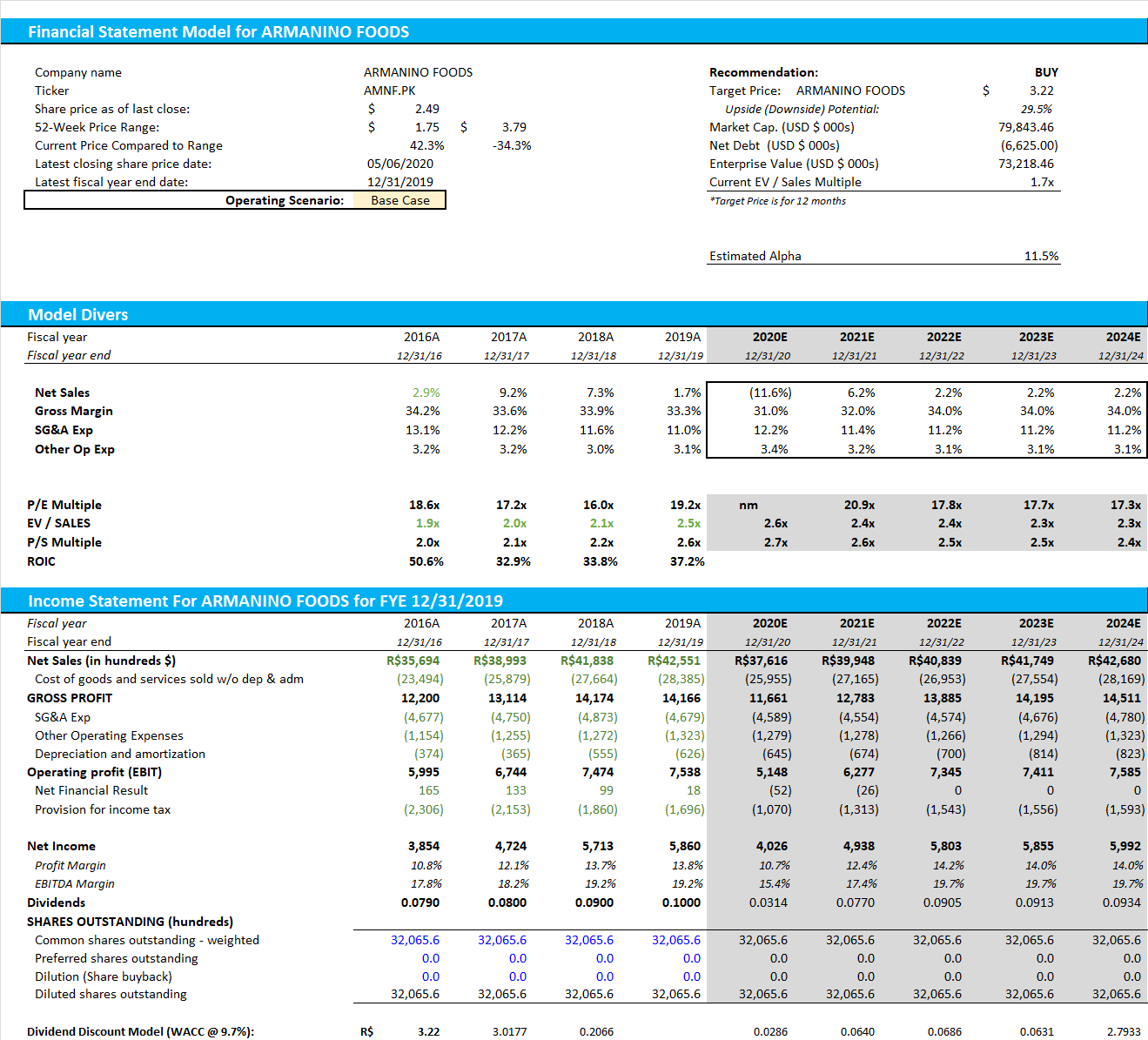The height and width of the screenshot is (1040, 1148).
Task: Click the 2016A Net Sales growth 2.9%
Action: pyautogui.click(x=426, y=393)
